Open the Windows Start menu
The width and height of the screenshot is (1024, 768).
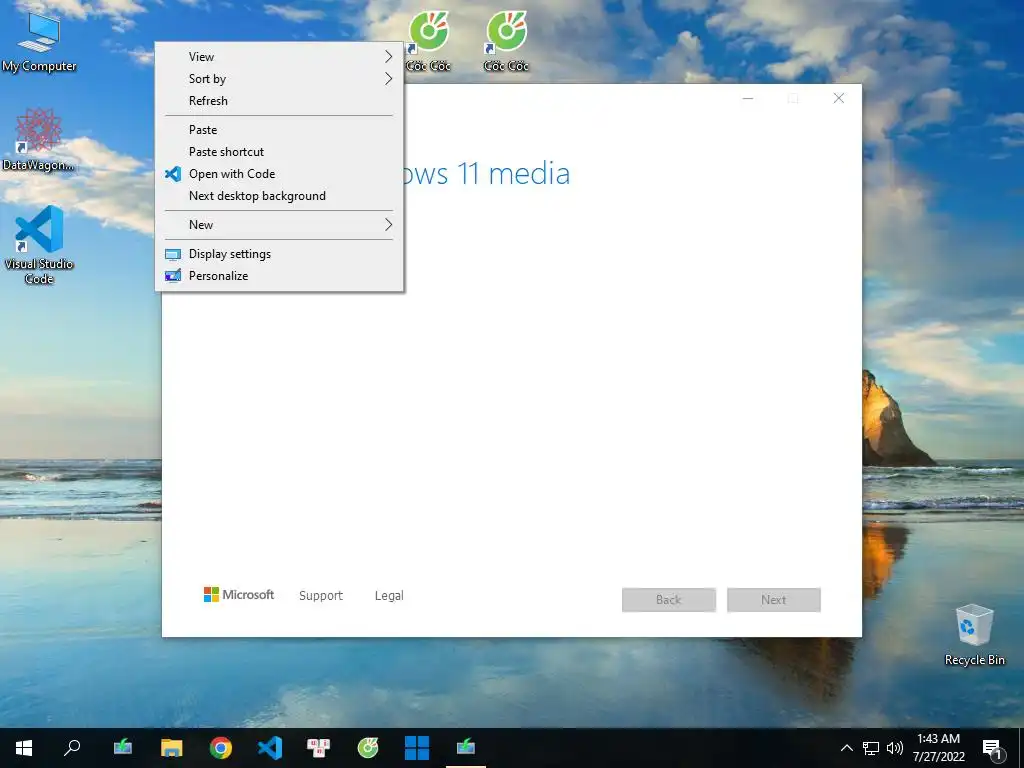[x=24, y=748]
